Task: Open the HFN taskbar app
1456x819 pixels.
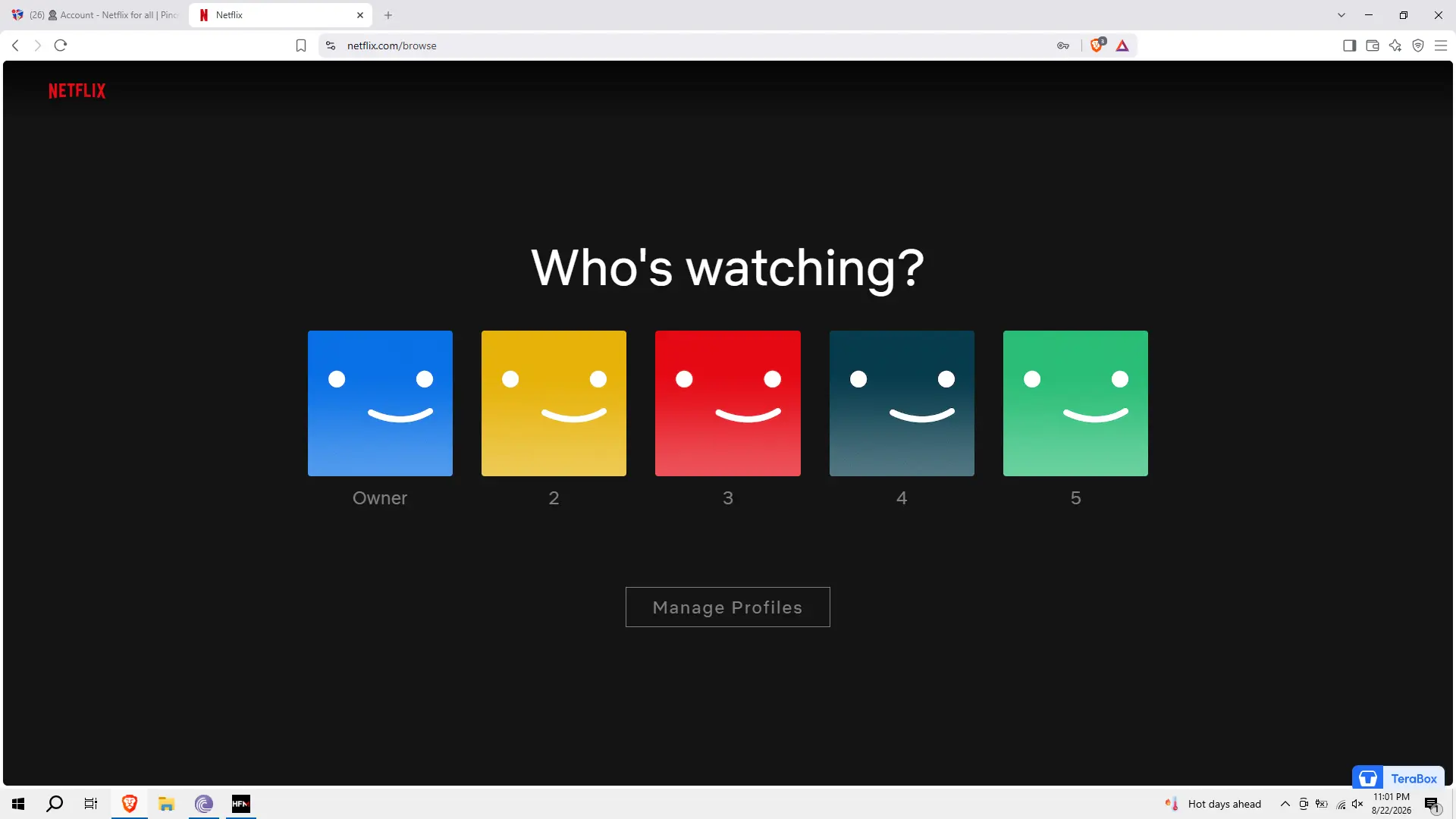Action: click(x=241, y=804)
